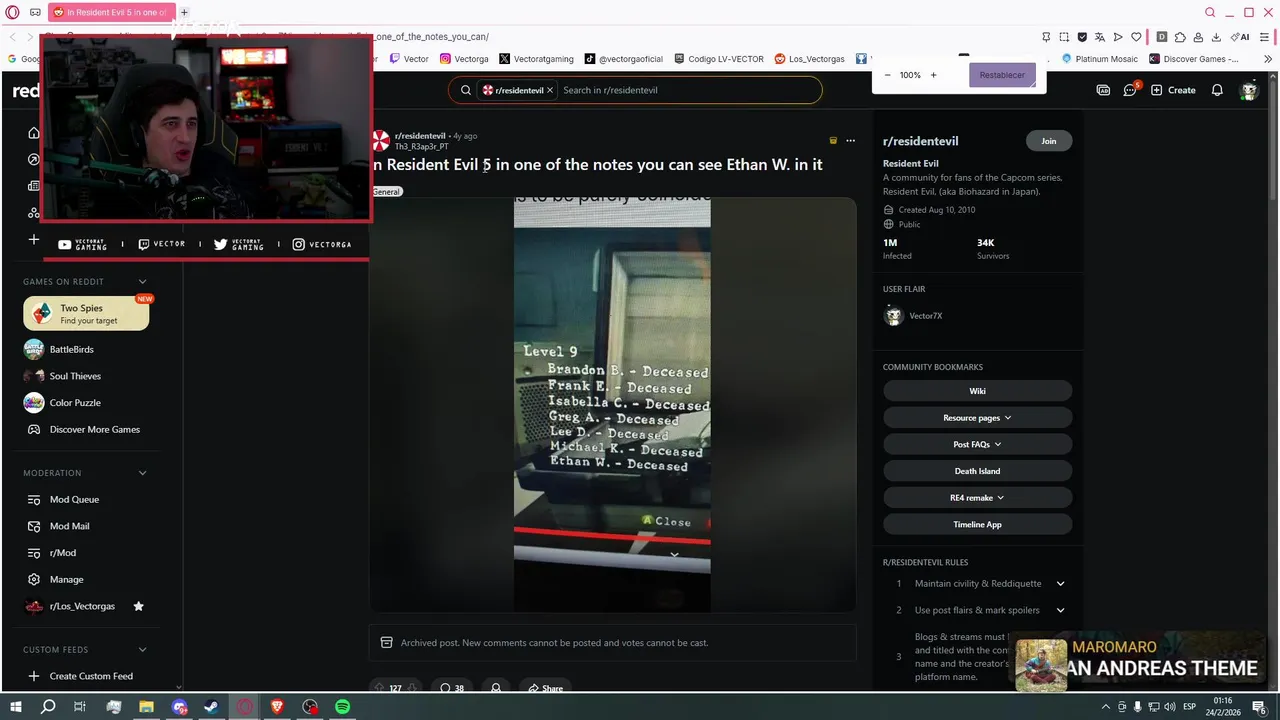Open Los_Vectorgas bookmark in bookmarks bar

point(810,59)
